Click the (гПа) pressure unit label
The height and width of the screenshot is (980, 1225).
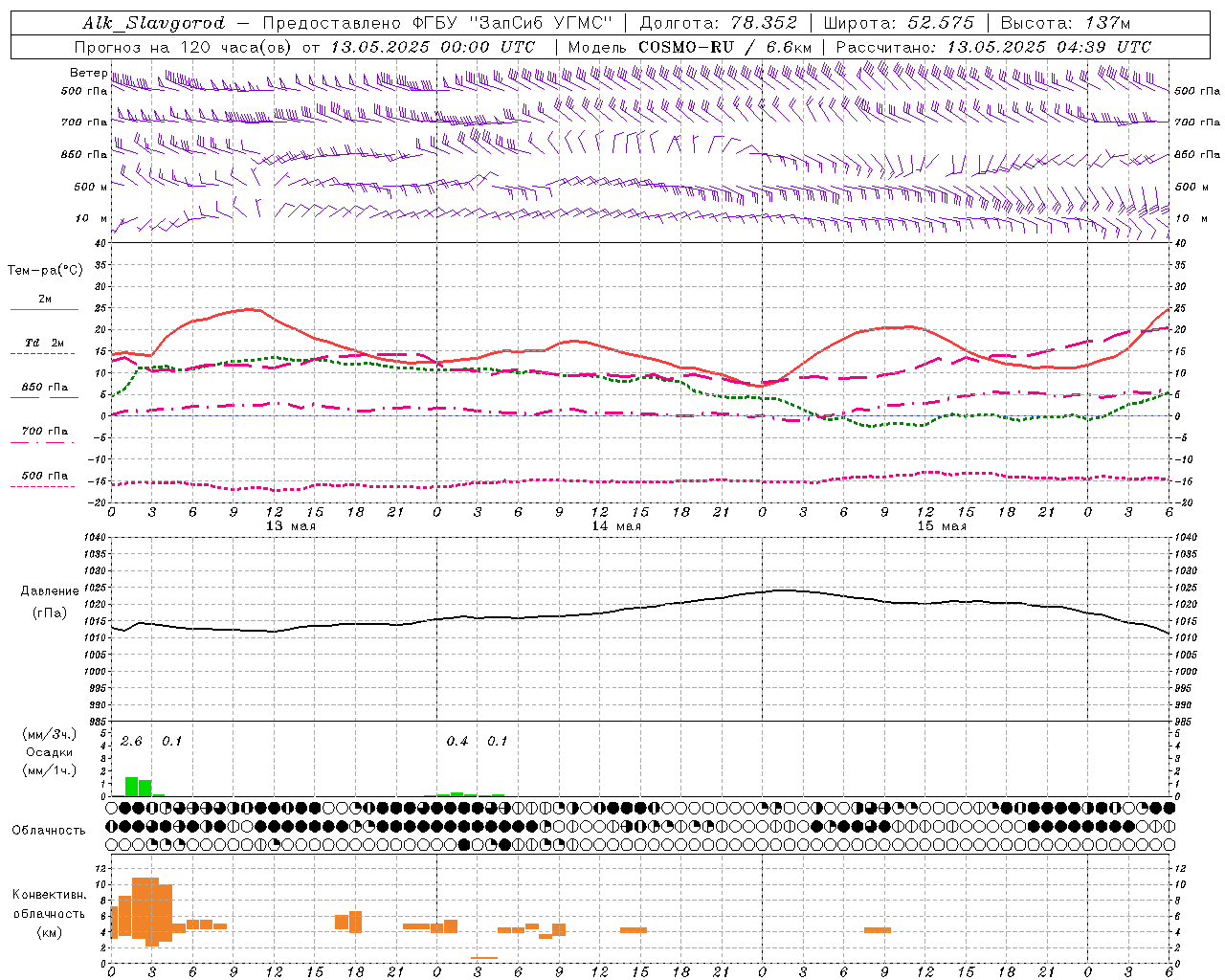point(50,613)
